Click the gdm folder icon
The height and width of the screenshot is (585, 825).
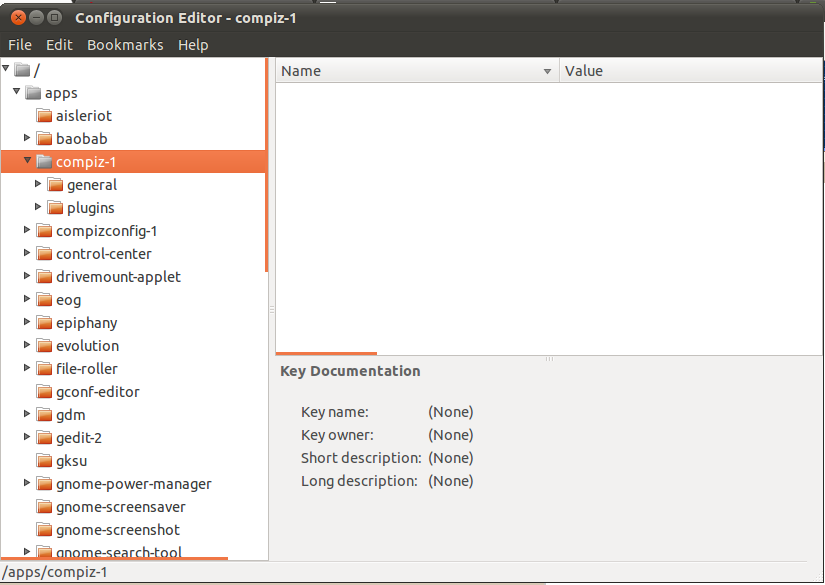44,415
